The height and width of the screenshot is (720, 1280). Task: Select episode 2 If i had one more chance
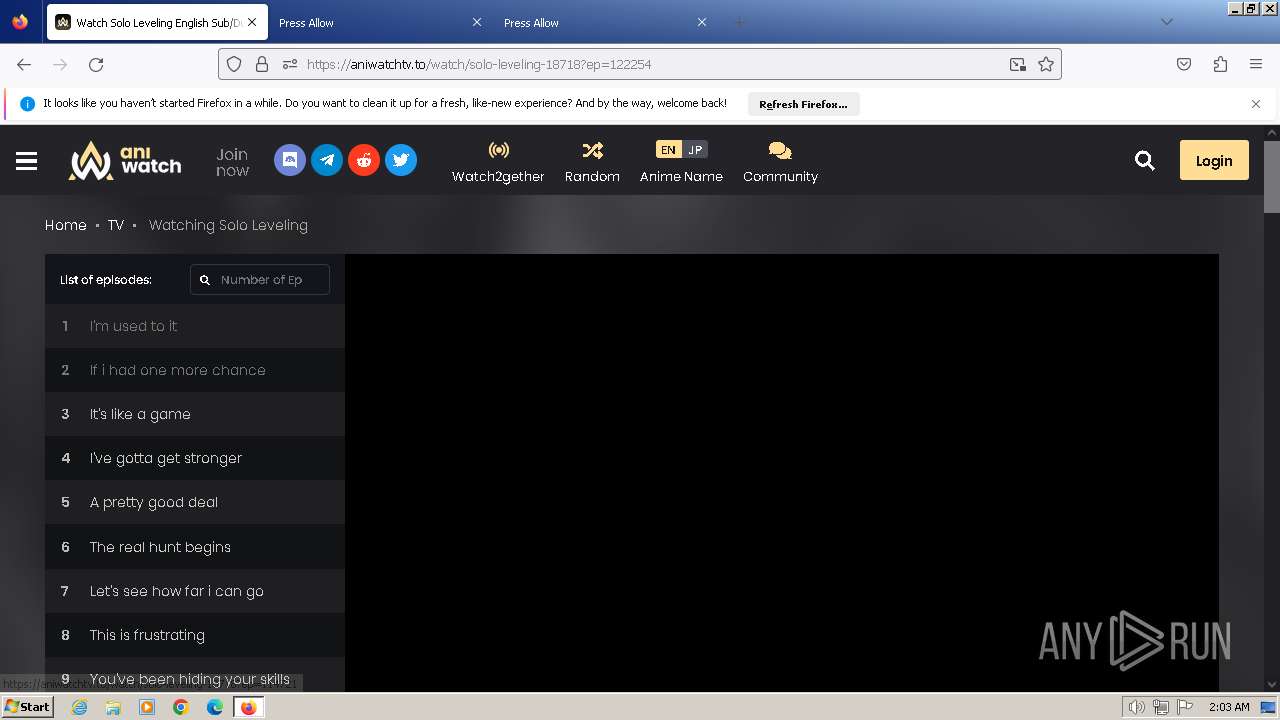coord(195,370)
